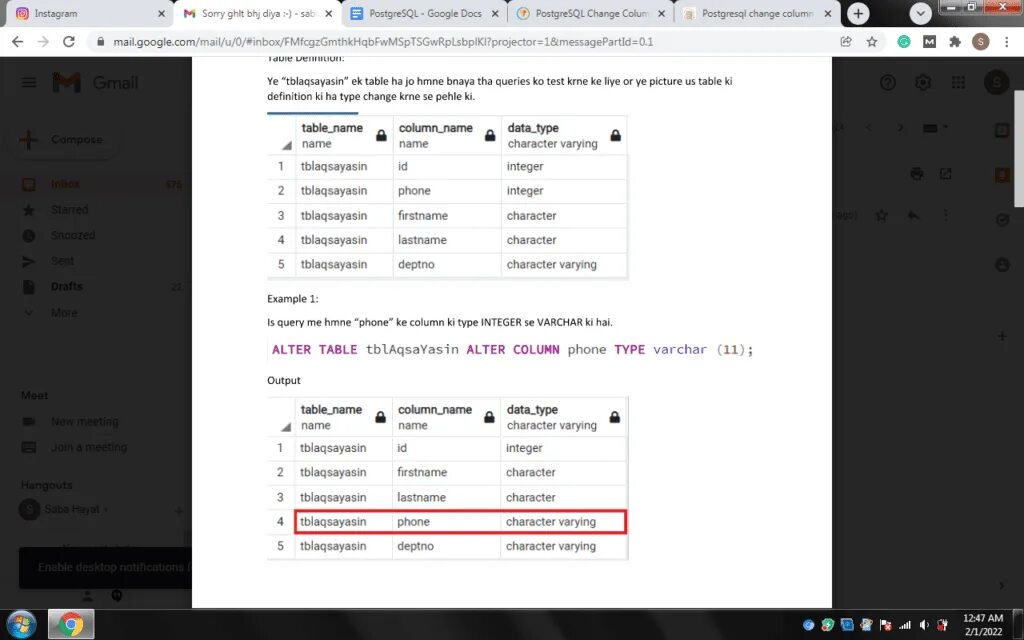1024x640 pixels.
Task: Go to the older message arrow
Action: [900, 128]
